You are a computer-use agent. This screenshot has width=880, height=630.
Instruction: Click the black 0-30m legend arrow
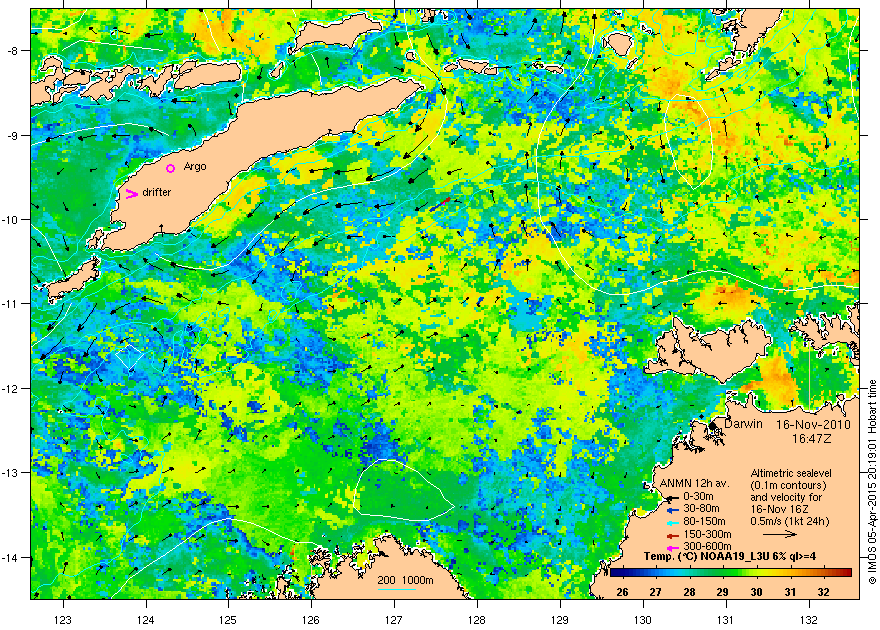[x=672, y=497]
